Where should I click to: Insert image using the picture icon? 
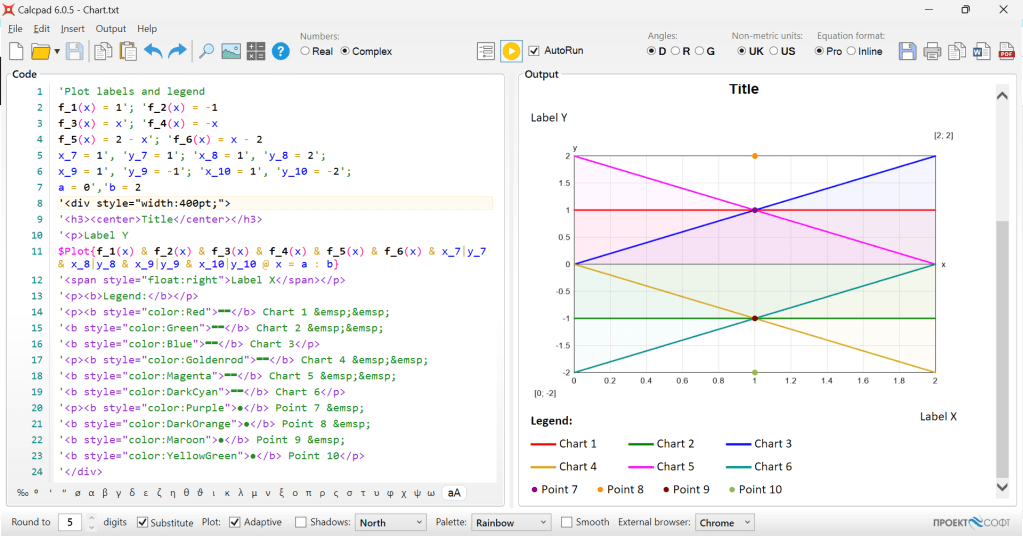tap(231, 51)
